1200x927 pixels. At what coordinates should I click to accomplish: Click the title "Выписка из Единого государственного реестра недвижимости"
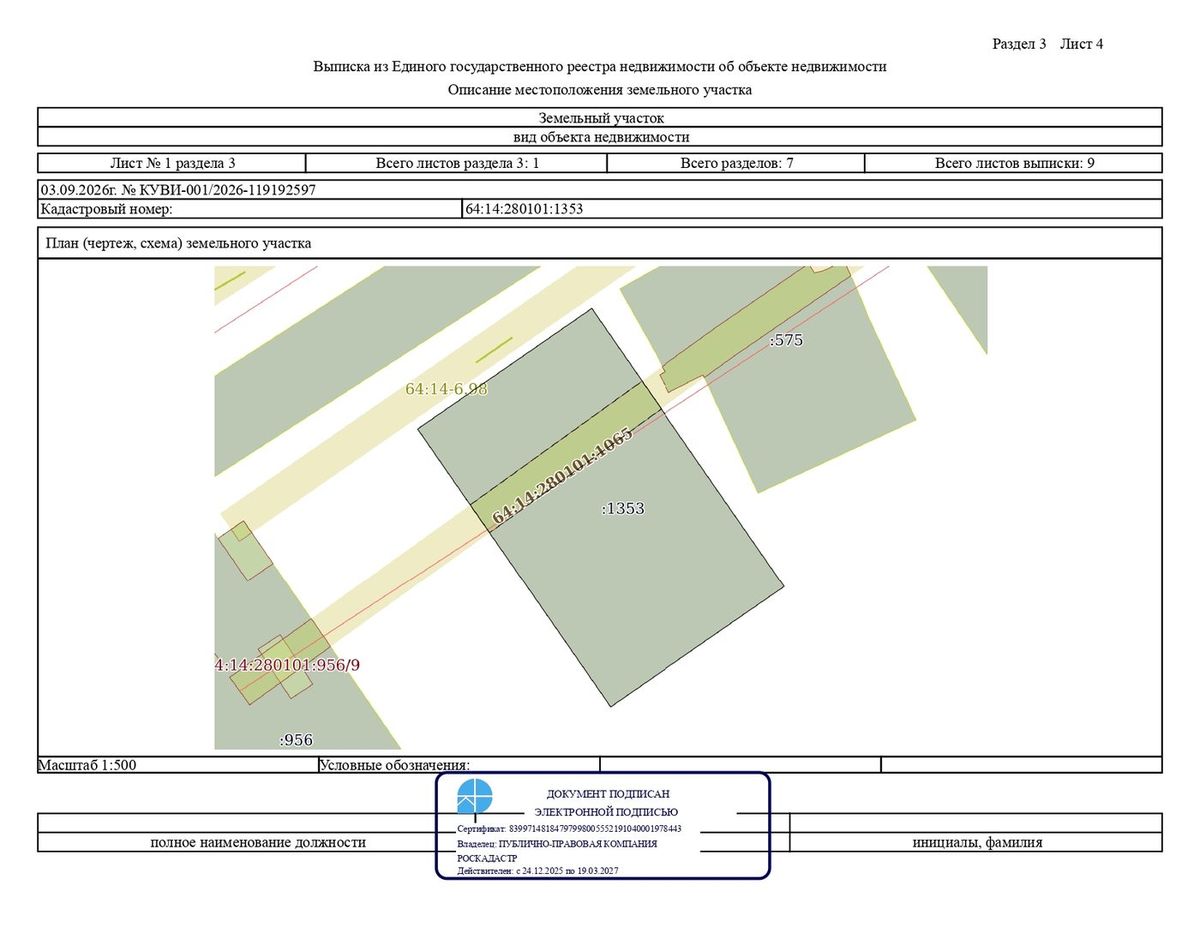point(600,67)
